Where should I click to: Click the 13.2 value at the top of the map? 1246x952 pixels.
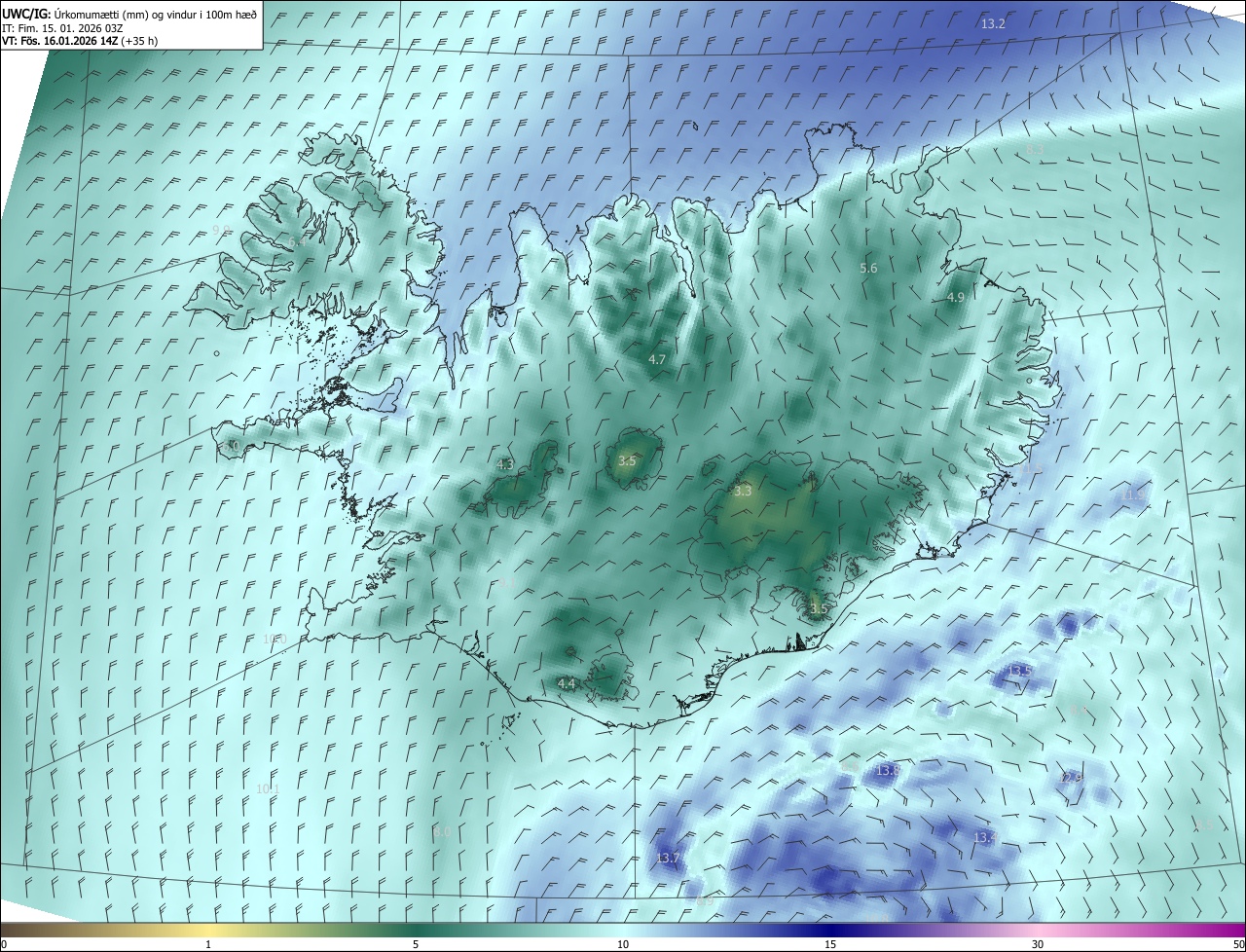pyautogui.click(x=993, y=23)
